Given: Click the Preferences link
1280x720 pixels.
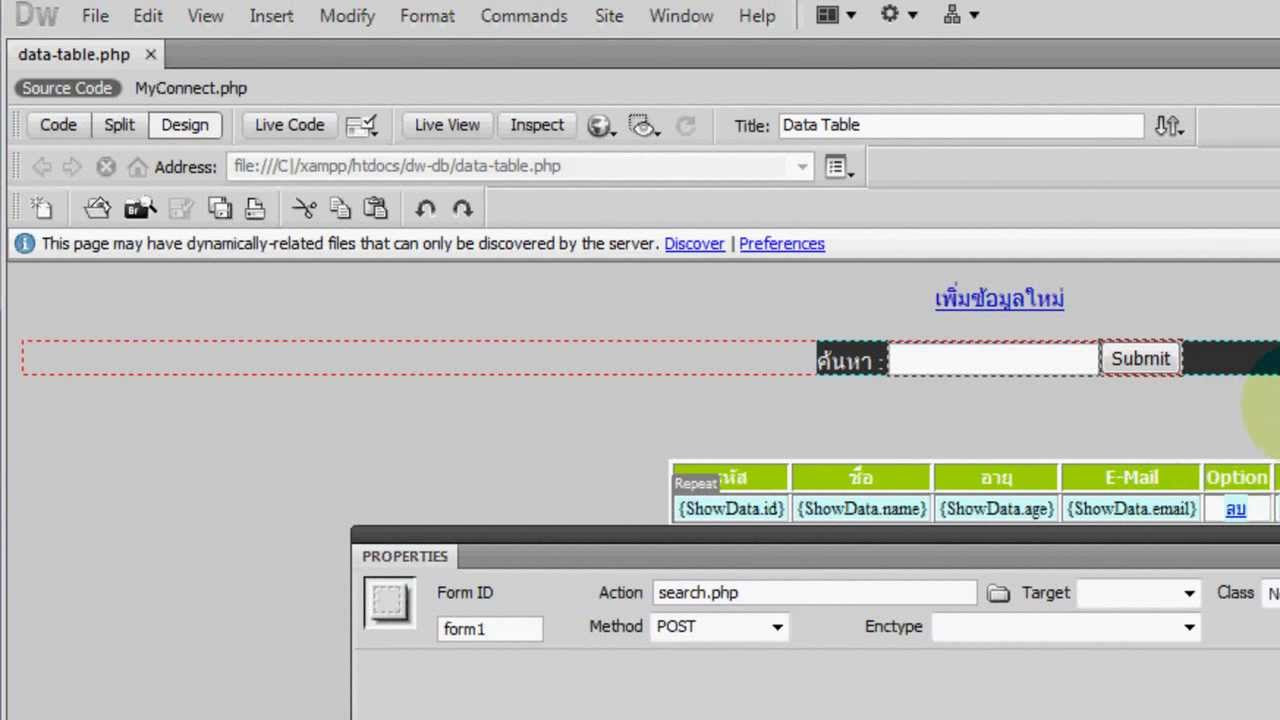Looking at the screenshot, I should 782,243.
